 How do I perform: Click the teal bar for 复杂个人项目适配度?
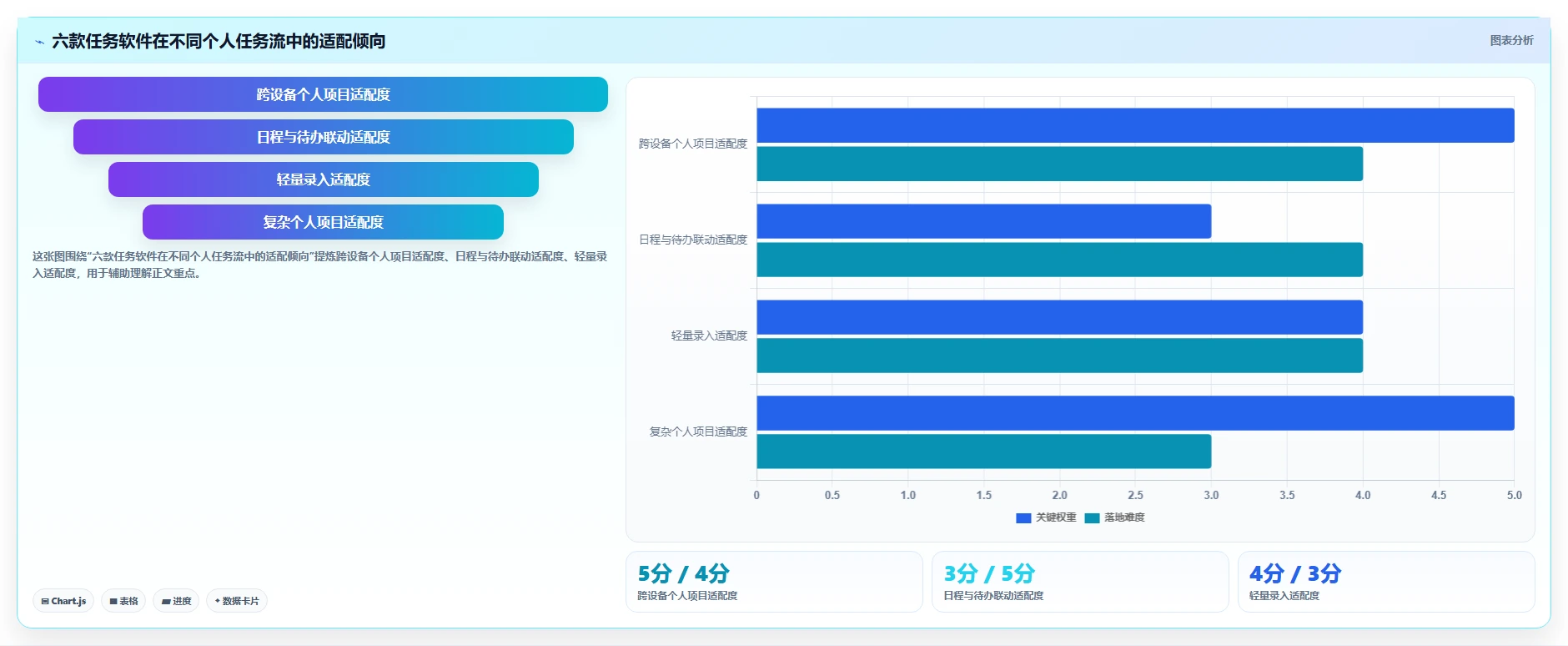[983, 452]
